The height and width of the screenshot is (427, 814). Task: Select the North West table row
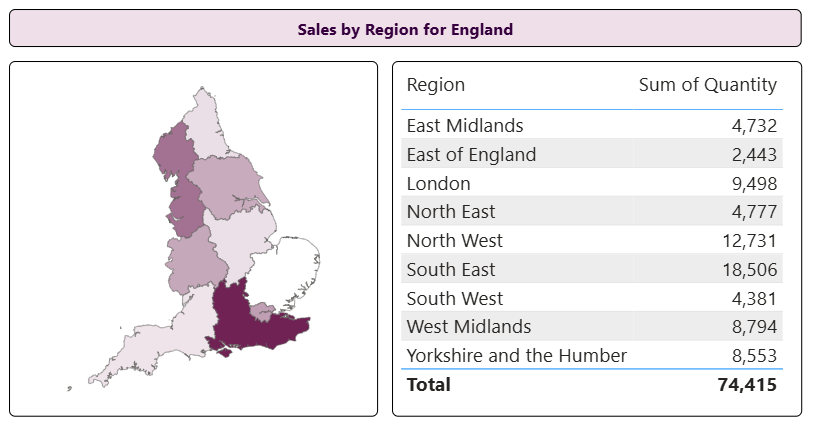click(x=592, y=241)
